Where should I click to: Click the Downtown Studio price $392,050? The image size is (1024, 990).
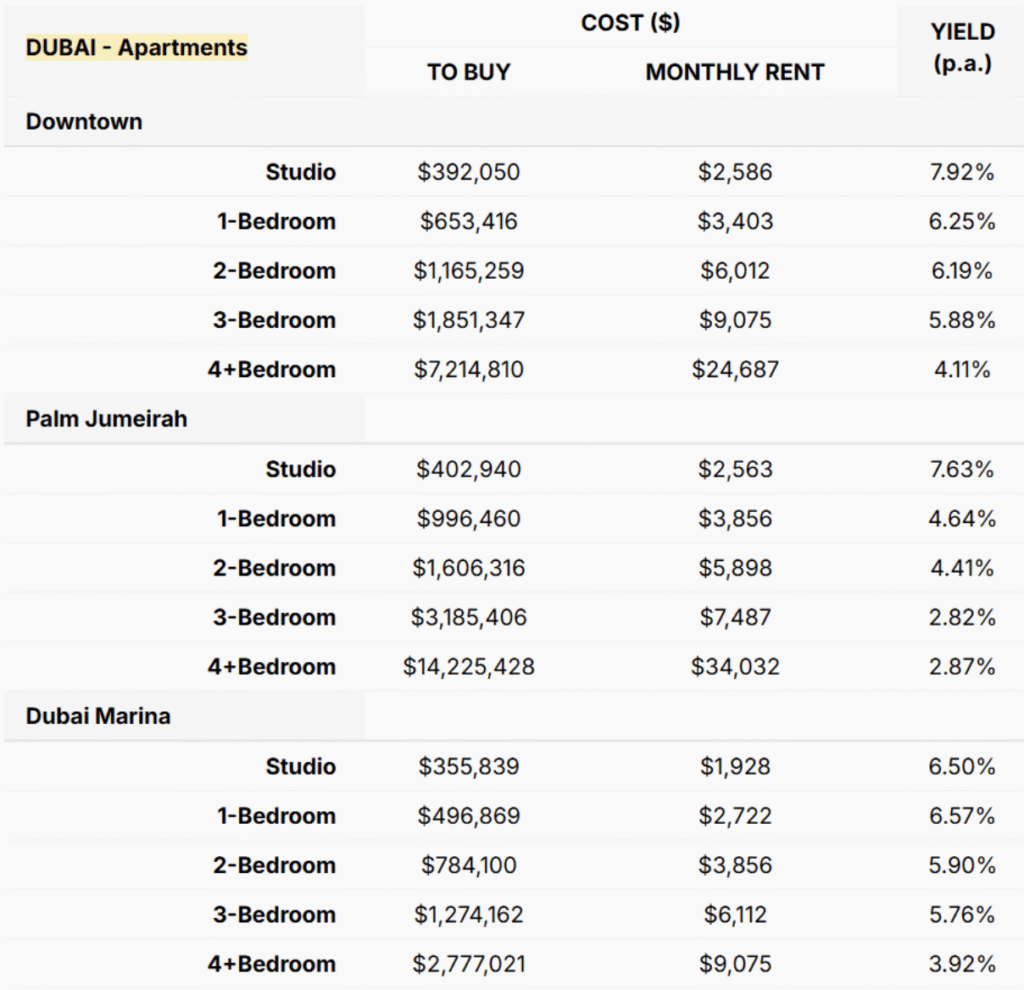pyautogui.click(x=469, y=172)
